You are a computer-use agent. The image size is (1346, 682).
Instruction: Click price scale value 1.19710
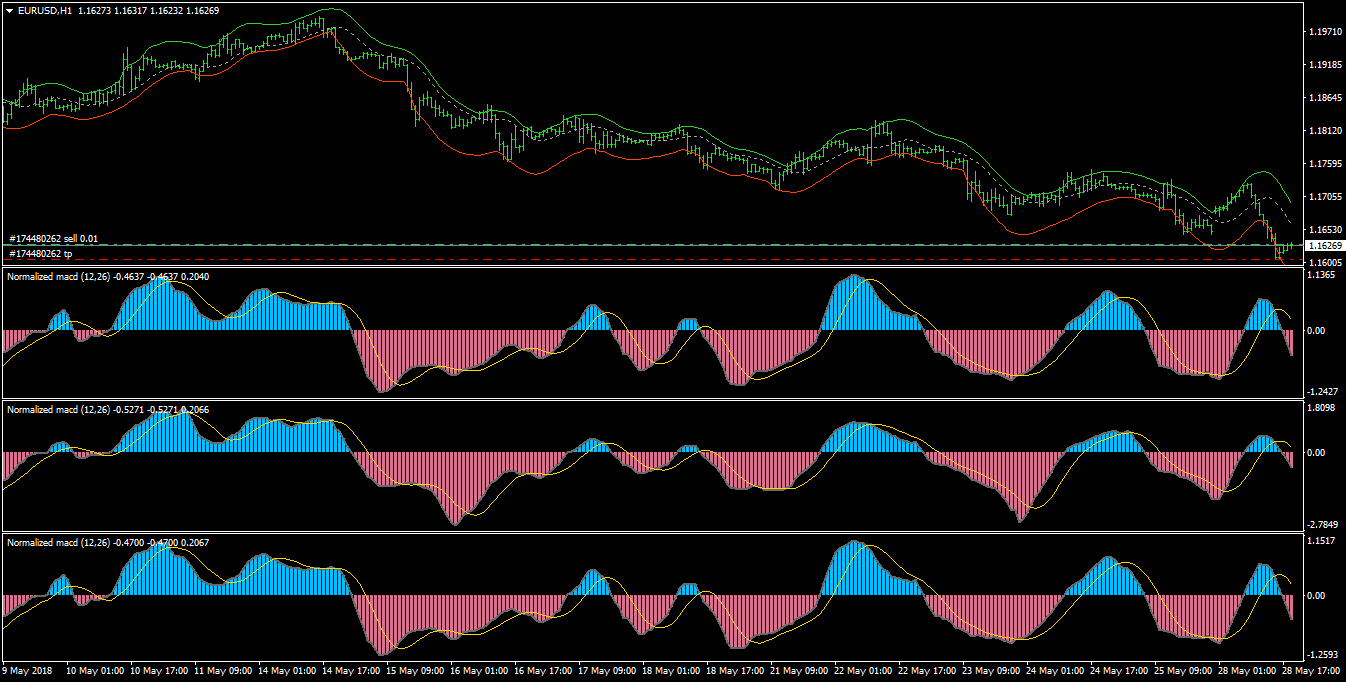coord(1323,32)
